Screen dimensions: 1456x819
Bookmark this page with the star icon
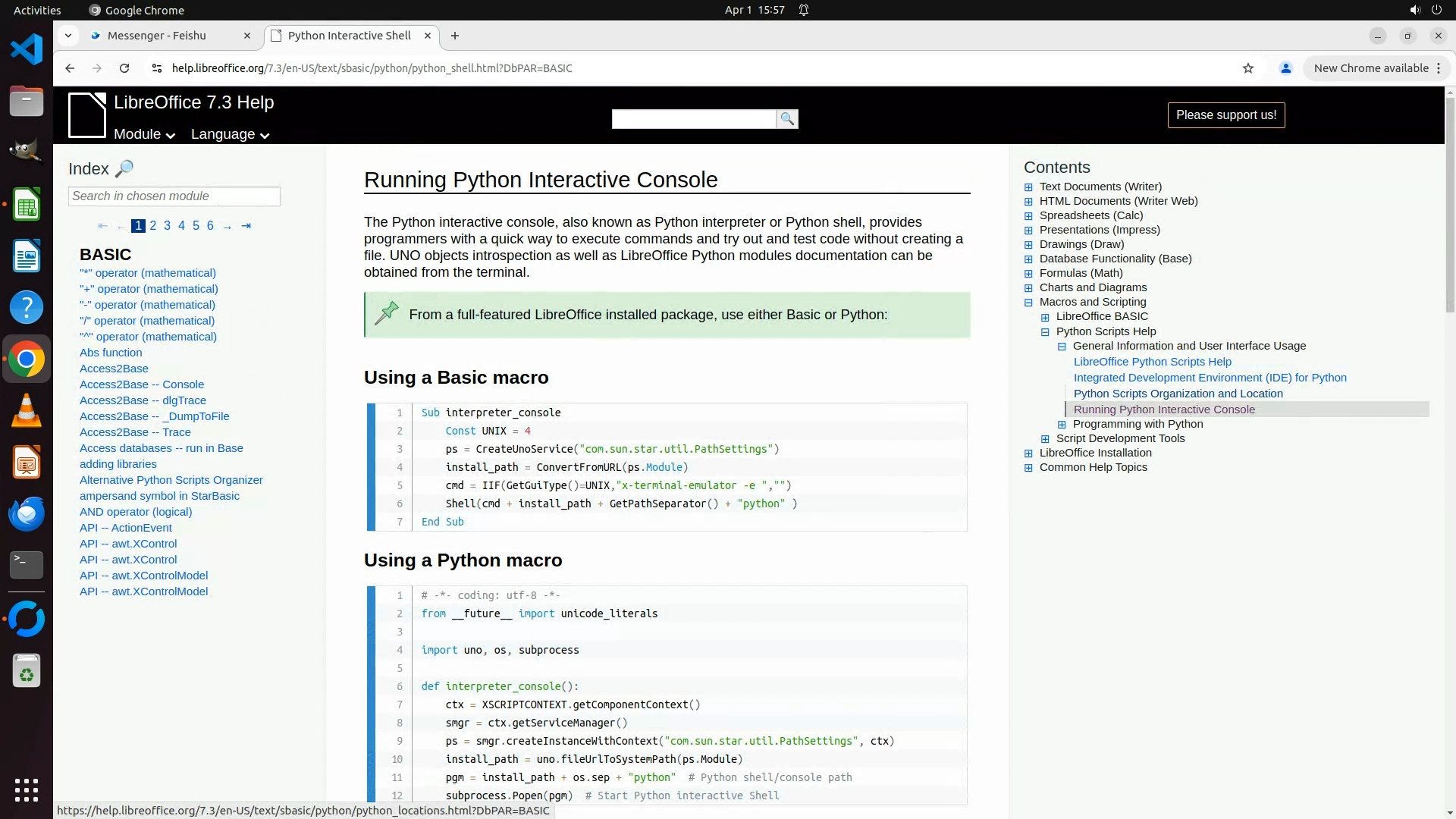(x=1248, y=68)
